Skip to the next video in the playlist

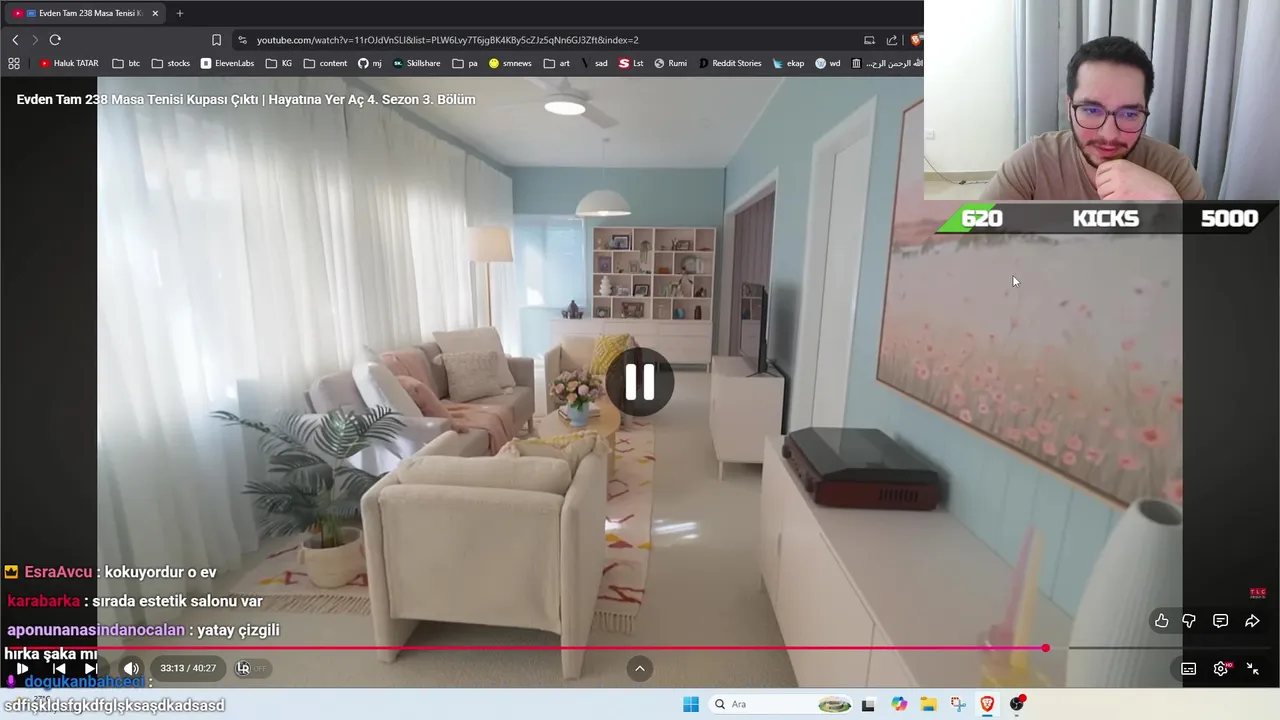point(90,668)
